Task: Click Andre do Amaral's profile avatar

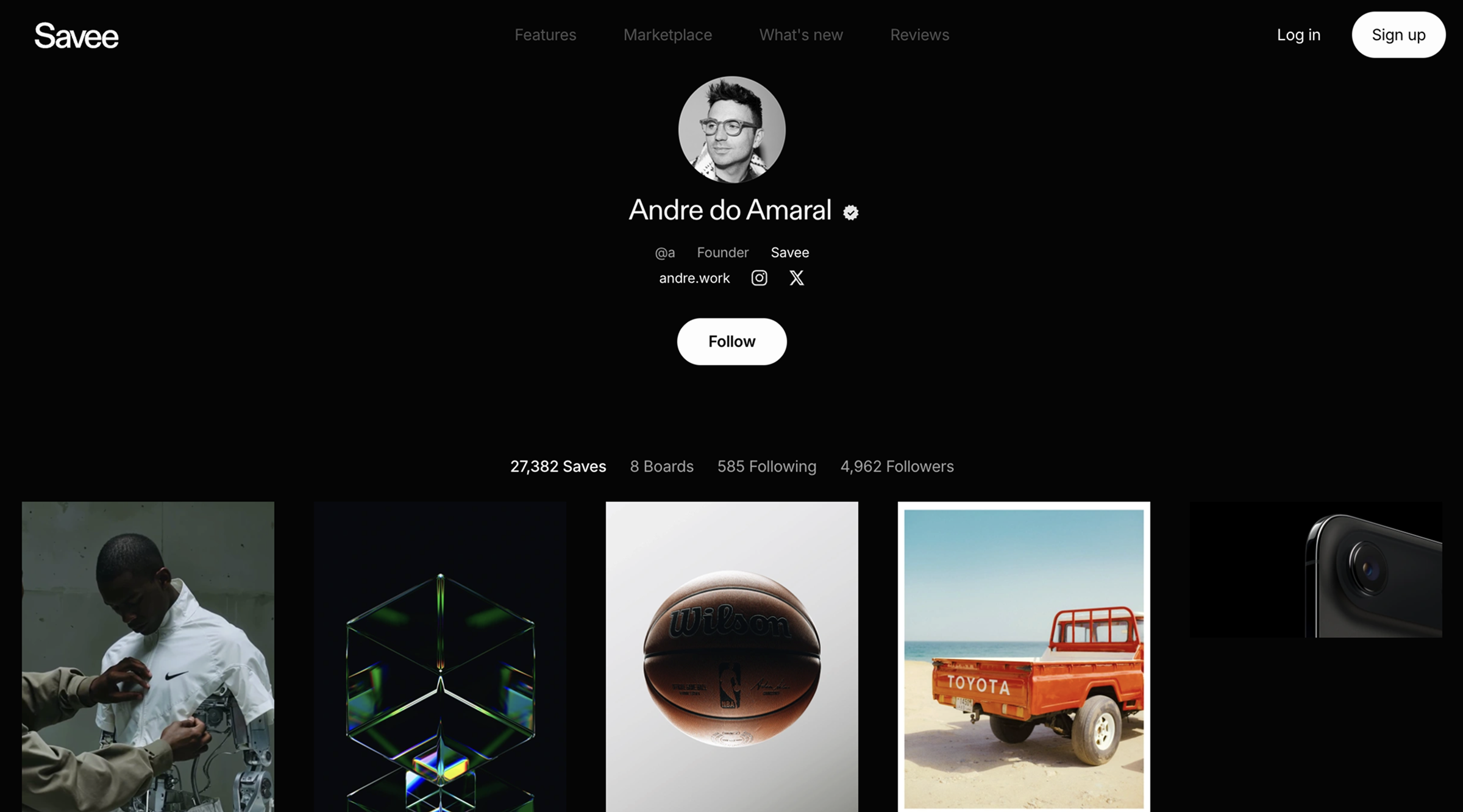Action: point(731,129)
